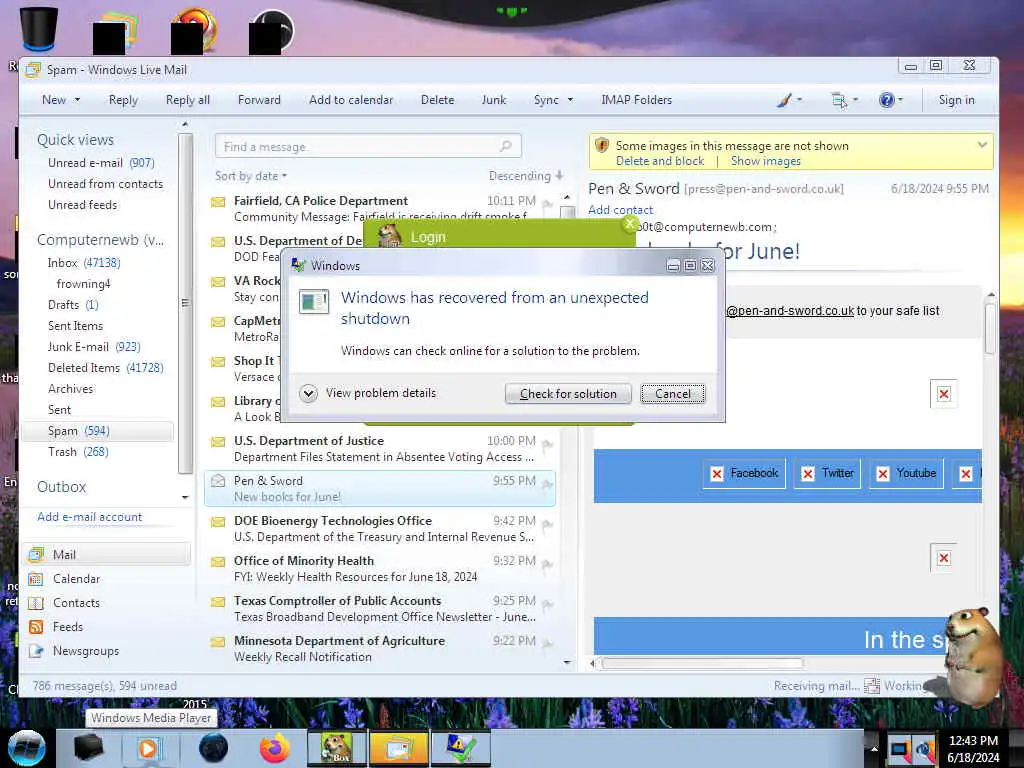Click Delete and block link
The height and width of the screenshot is (768, 1024).
pyautogui.click(x=660, y=161)
